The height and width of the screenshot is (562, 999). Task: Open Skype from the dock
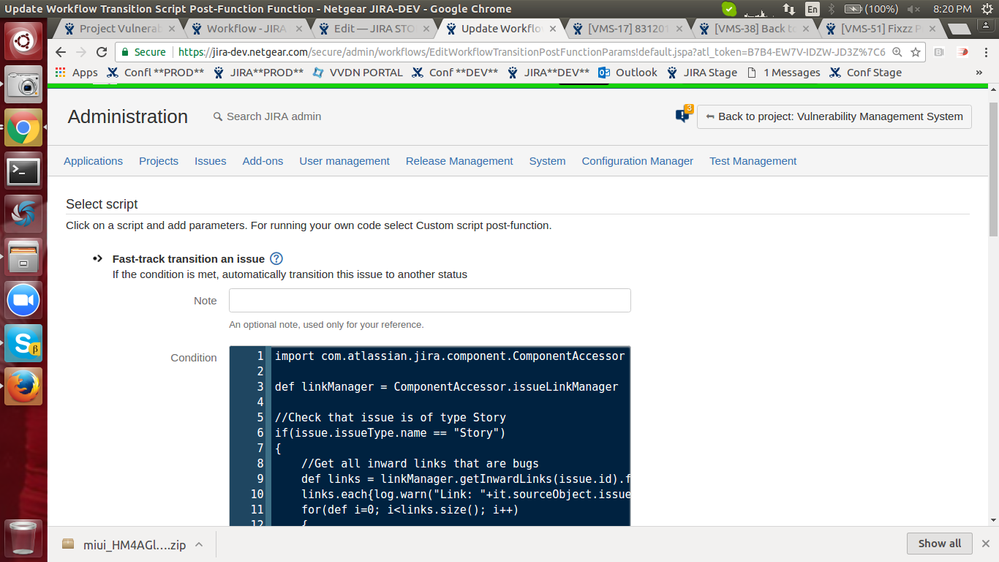pyautogui.click(x=24, y=343)
